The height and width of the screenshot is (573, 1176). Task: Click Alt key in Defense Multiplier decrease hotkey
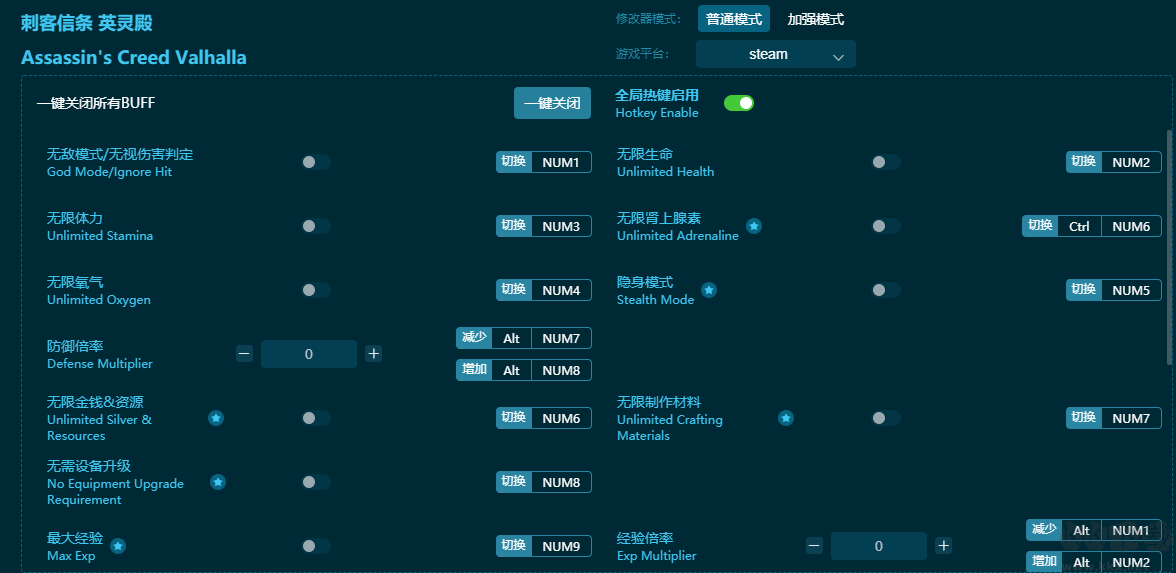point(512,338)
